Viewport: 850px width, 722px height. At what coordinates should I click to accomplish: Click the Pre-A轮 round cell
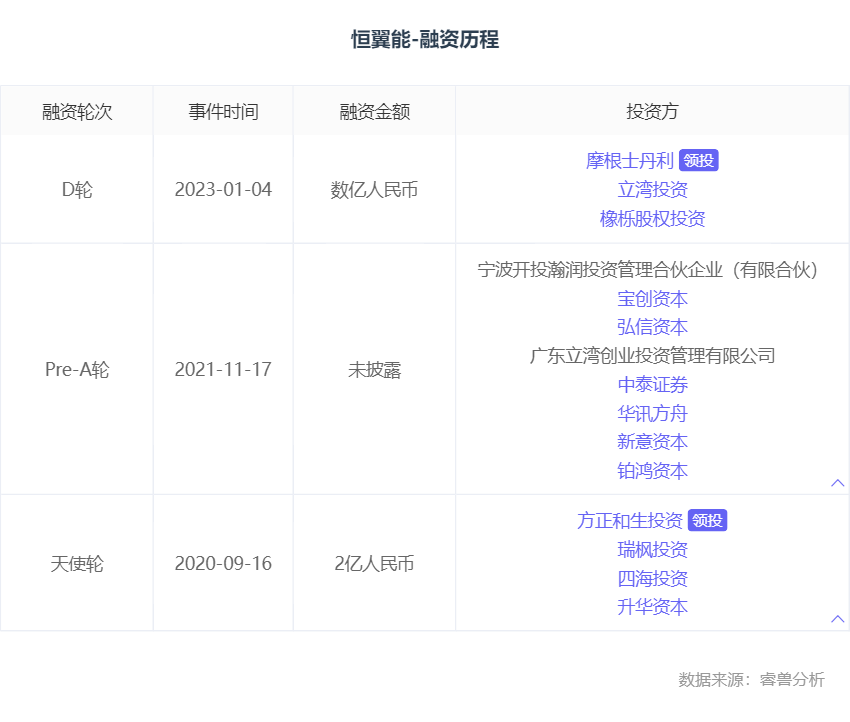coord(77,370)
